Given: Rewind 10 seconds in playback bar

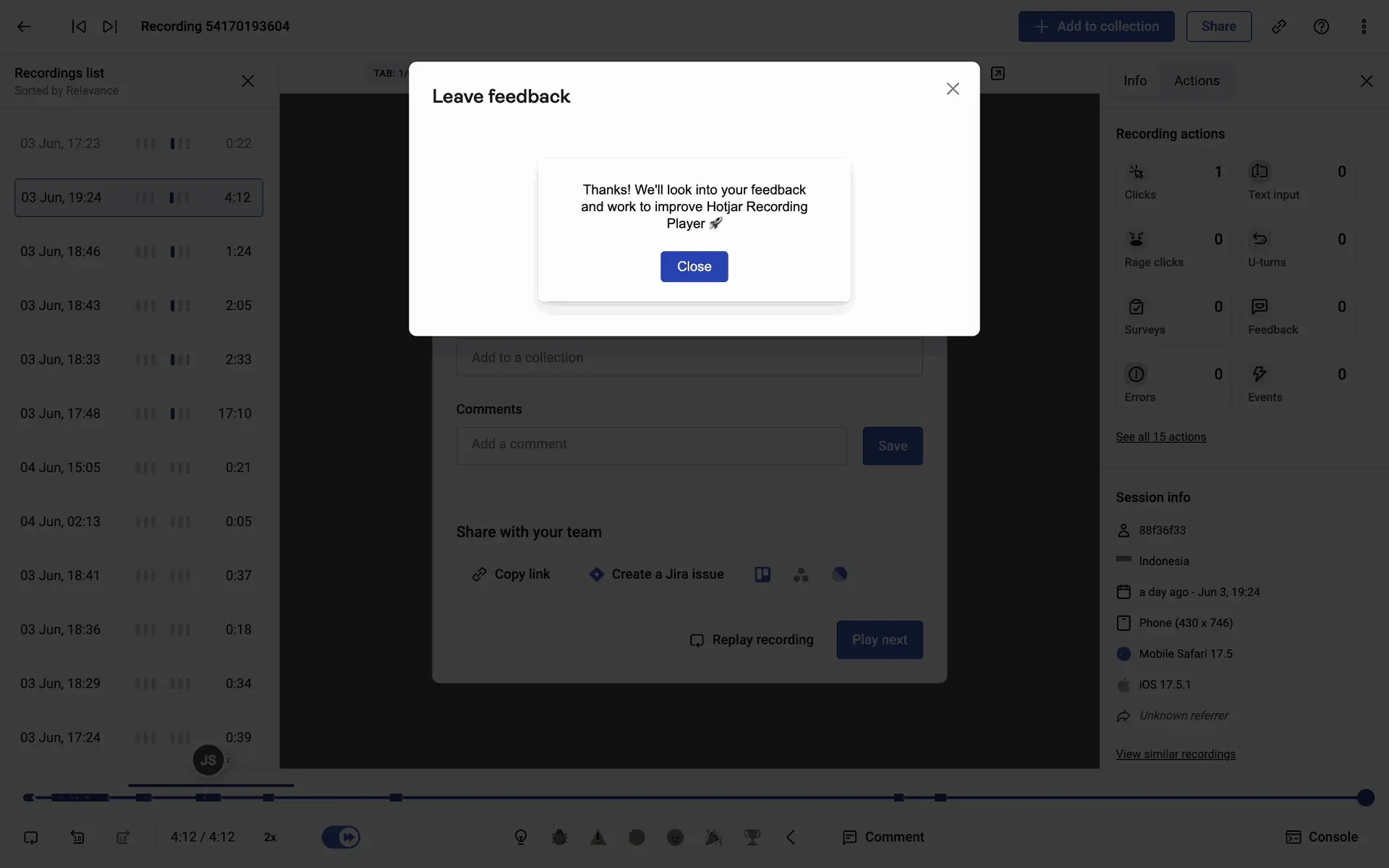Looking at the screenshot, I should [77, 837].
